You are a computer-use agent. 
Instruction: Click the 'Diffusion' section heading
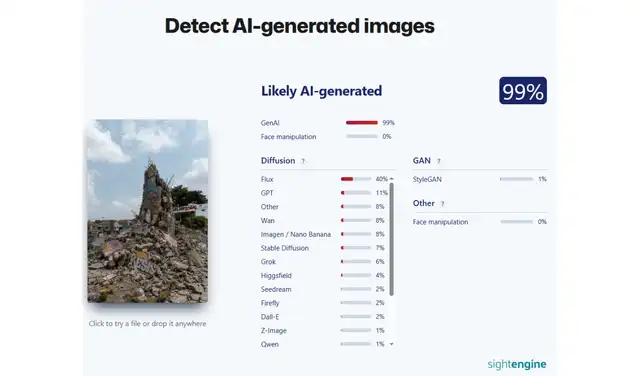278,160
